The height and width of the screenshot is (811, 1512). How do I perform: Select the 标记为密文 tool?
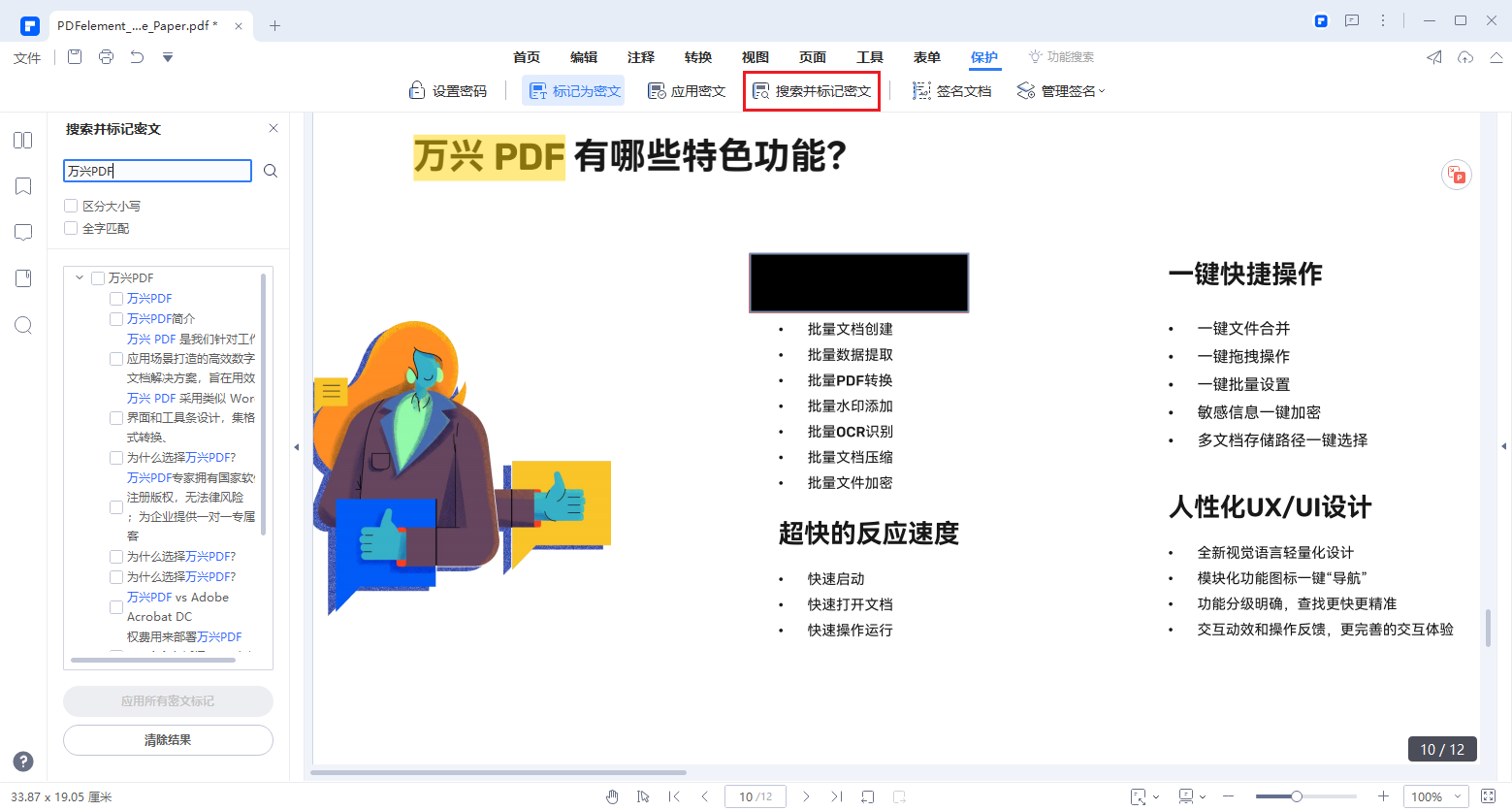[573, 89]
